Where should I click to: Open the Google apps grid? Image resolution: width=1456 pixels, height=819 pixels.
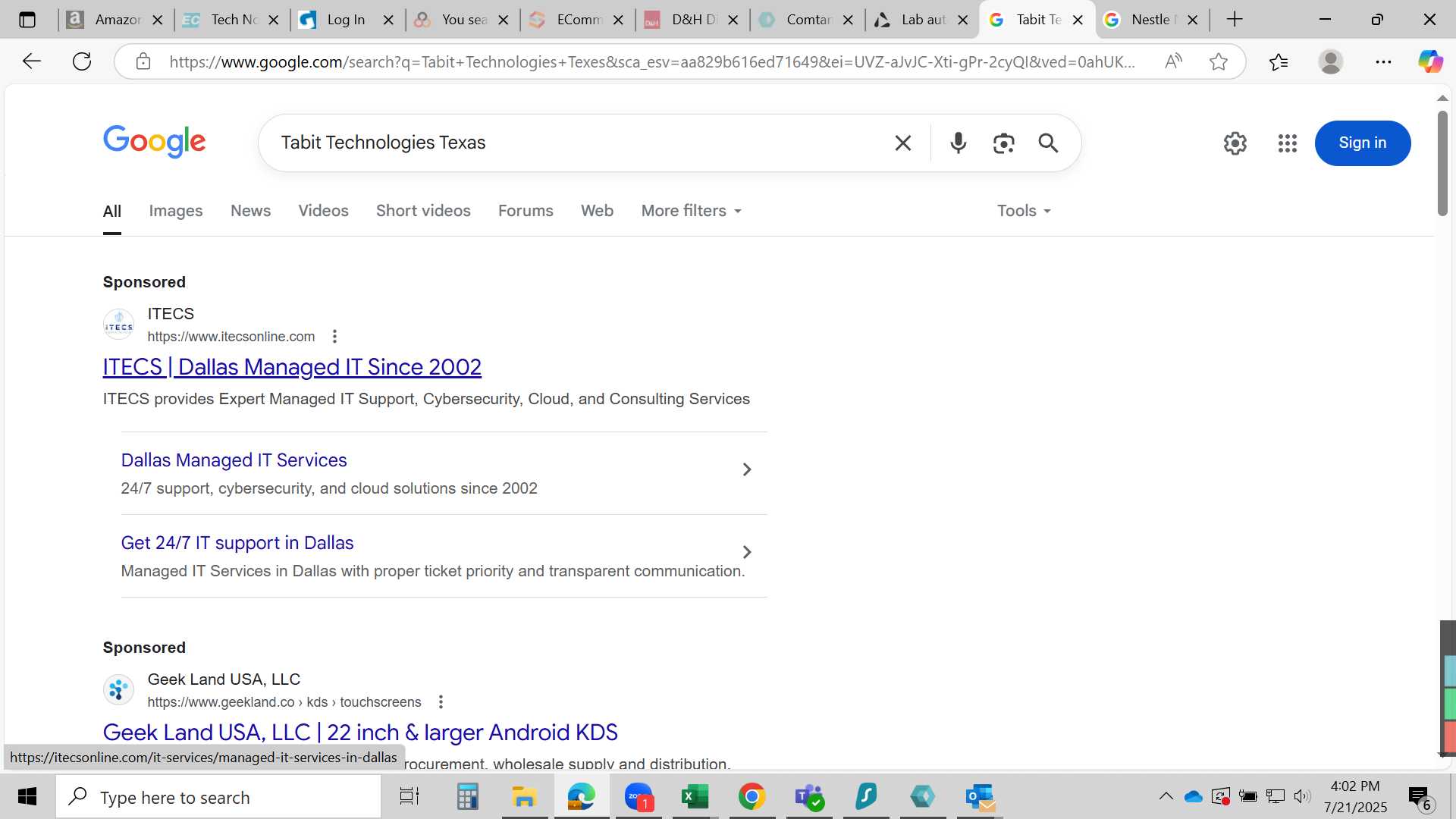coord(1287,143)
